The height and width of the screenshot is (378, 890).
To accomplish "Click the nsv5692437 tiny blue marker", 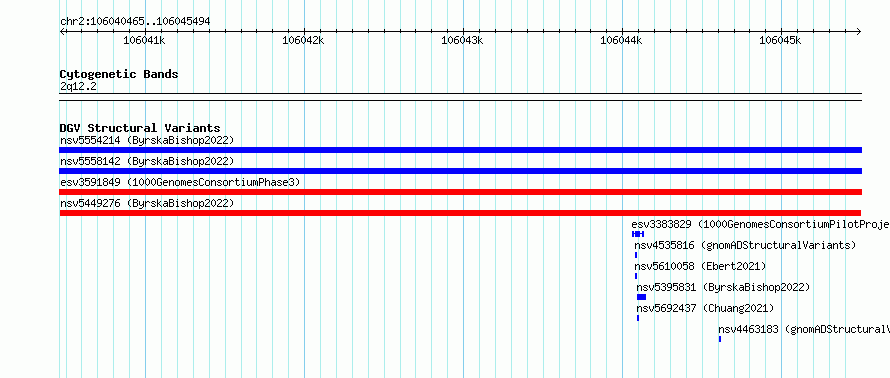I will coord(638,318).
